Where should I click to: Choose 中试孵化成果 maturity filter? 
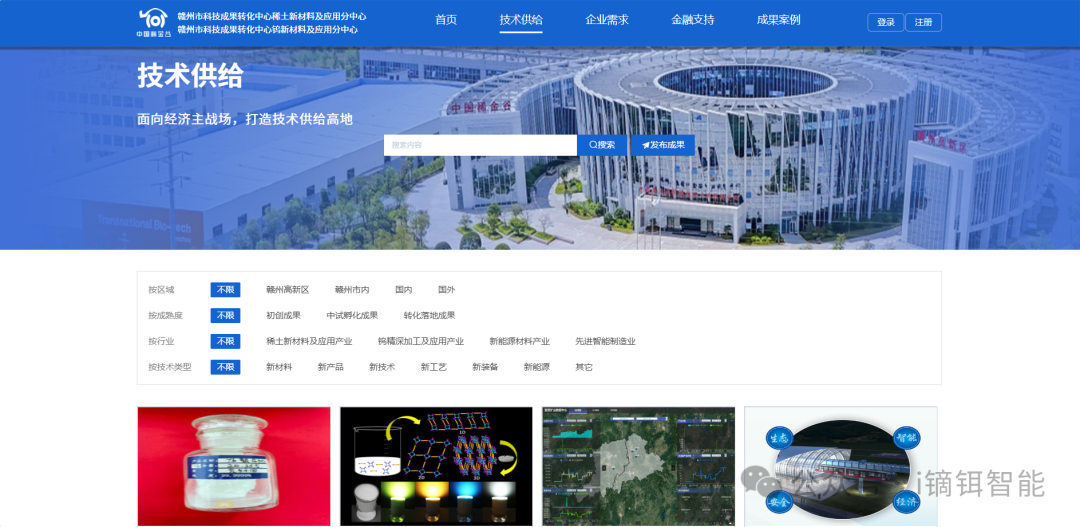pos(352,316)
